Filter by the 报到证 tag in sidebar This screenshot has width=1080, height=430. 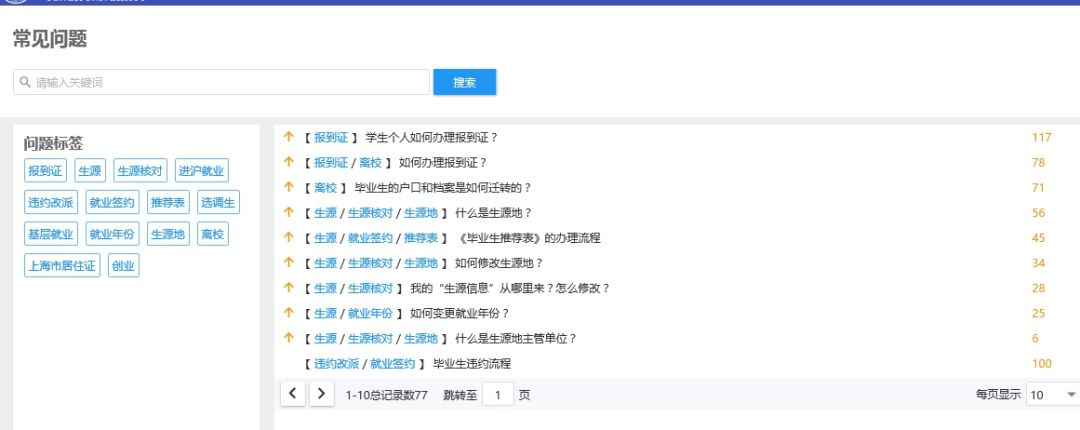(45, 171)
